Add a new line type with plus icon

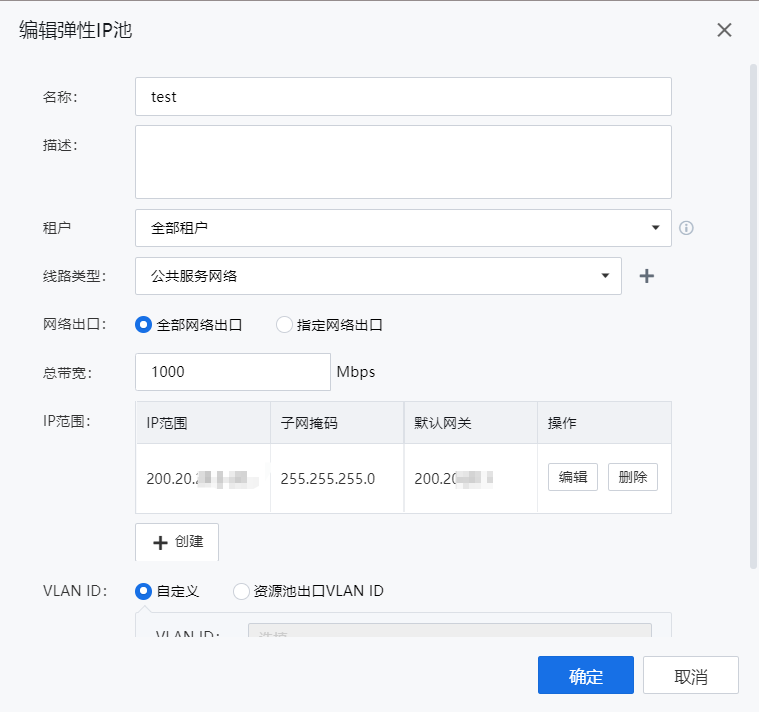click(647, 276)
